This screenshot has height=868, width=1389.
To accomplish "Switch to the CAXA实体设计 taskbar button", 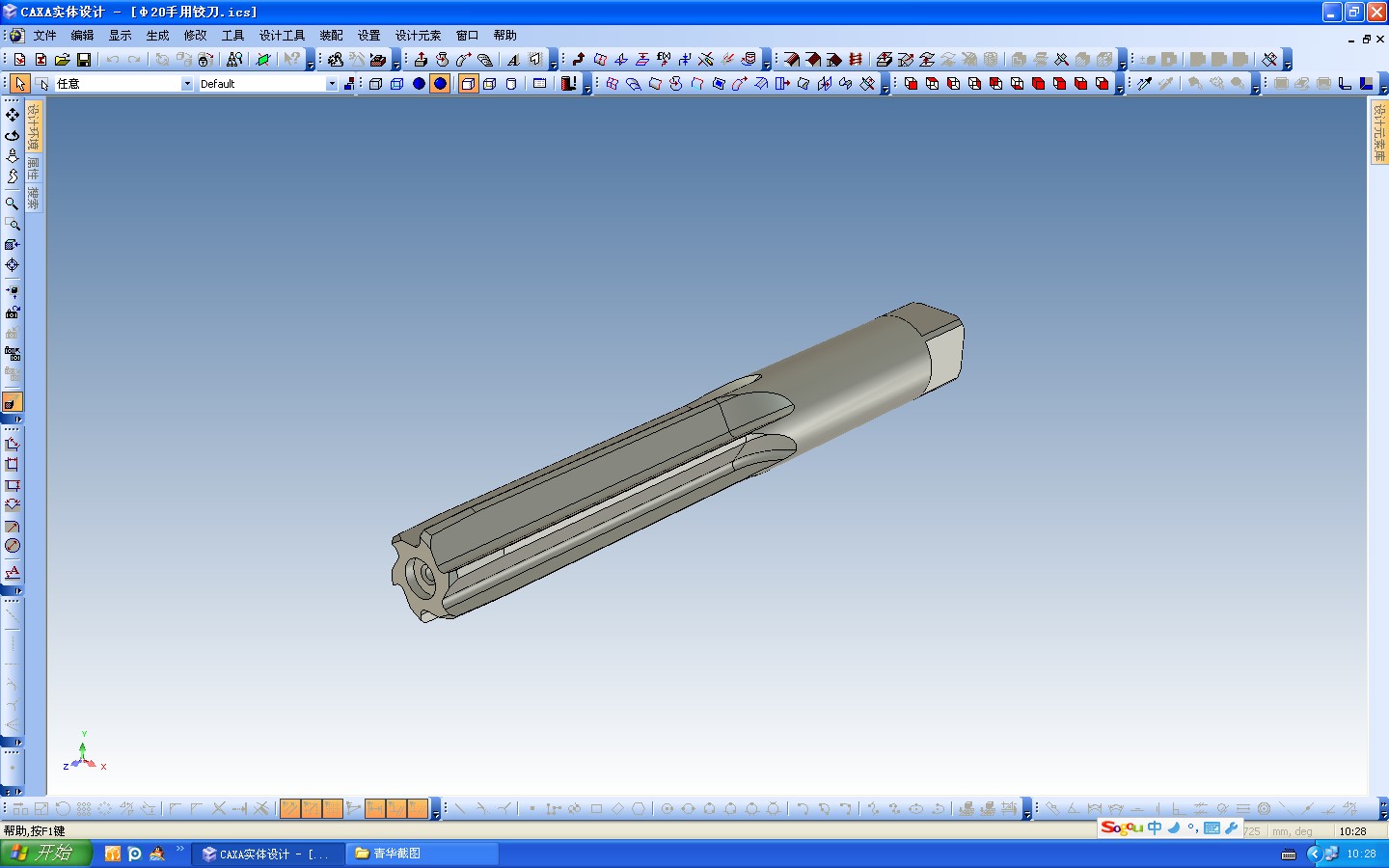I will tap(267, 854).
